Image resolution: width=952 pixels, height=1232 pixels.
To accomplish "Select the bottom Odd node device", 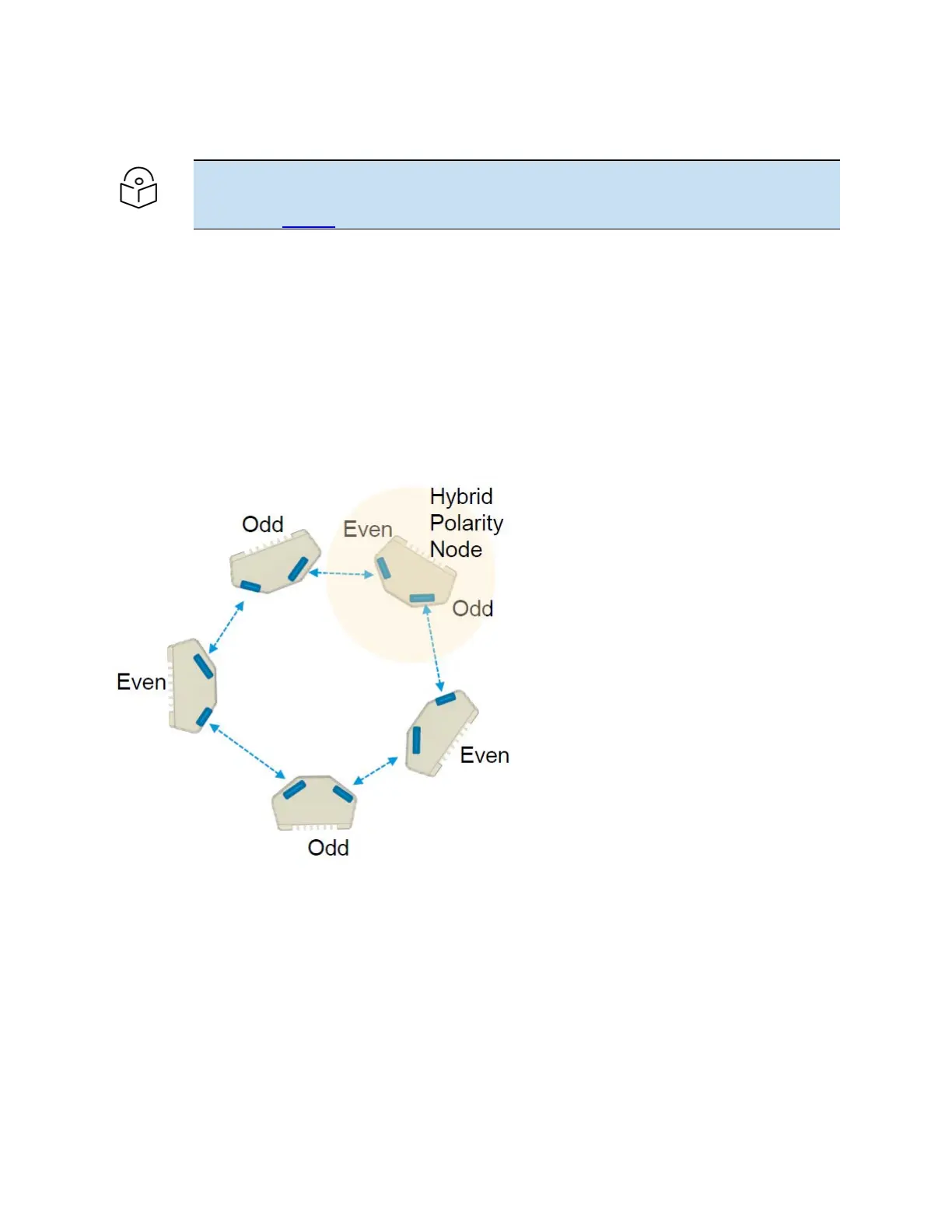I will [x=314, y=803].
